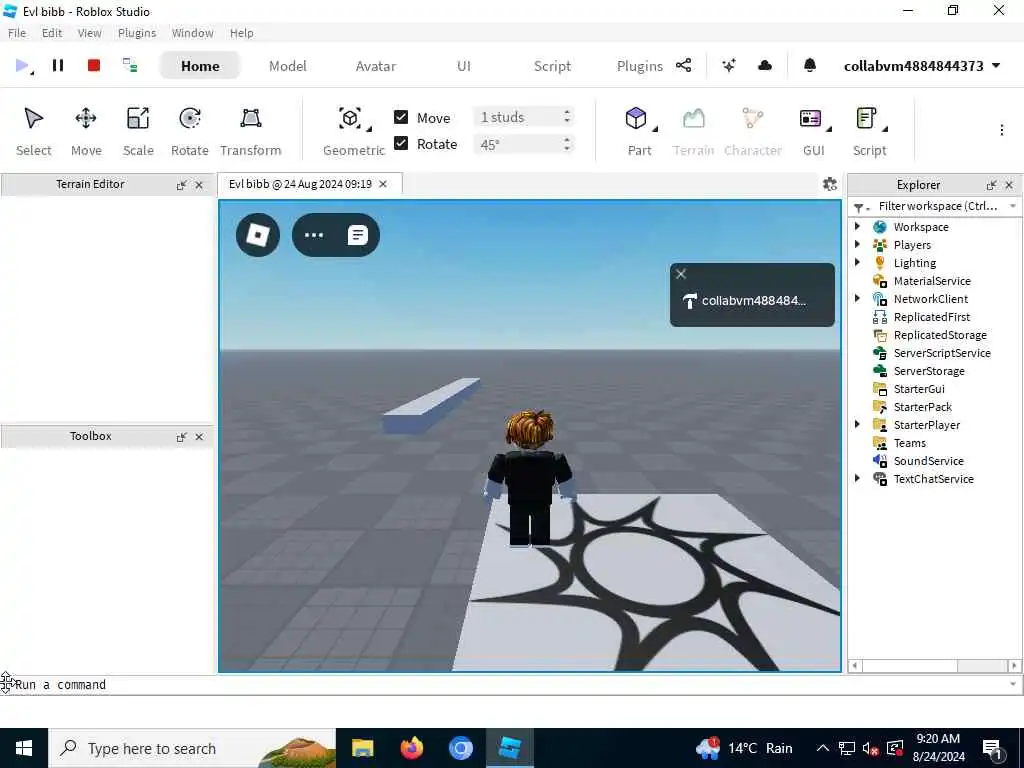This screenshot has height=768, width=1024.
Task: Activate the Rotate tool
Action: pos(189,131)
